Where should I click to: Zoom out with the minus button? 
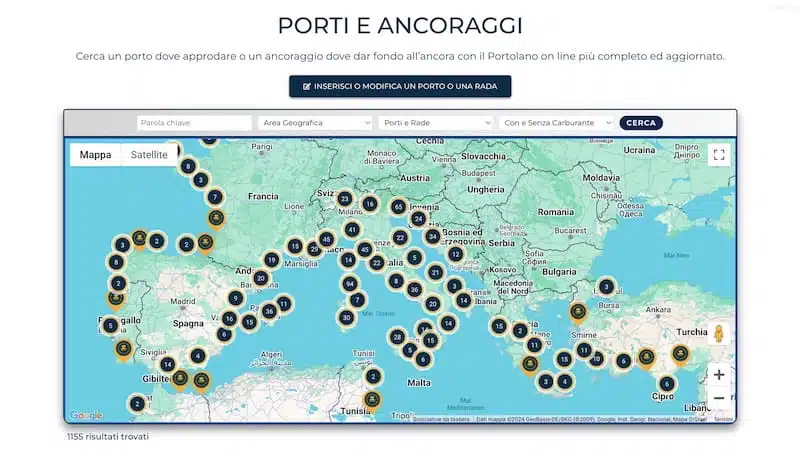tap(719, 398)
